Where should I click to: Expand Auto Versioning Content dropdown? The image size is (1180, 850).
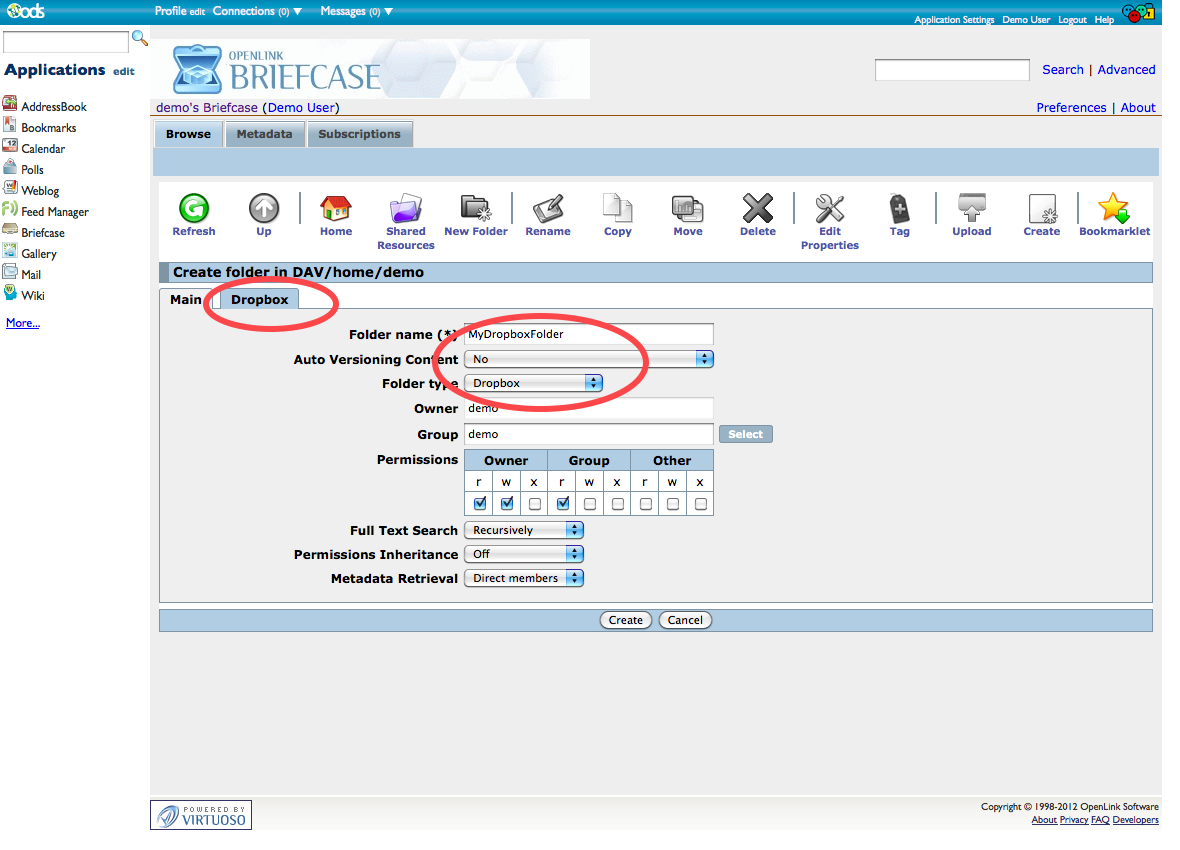point(588,359)
